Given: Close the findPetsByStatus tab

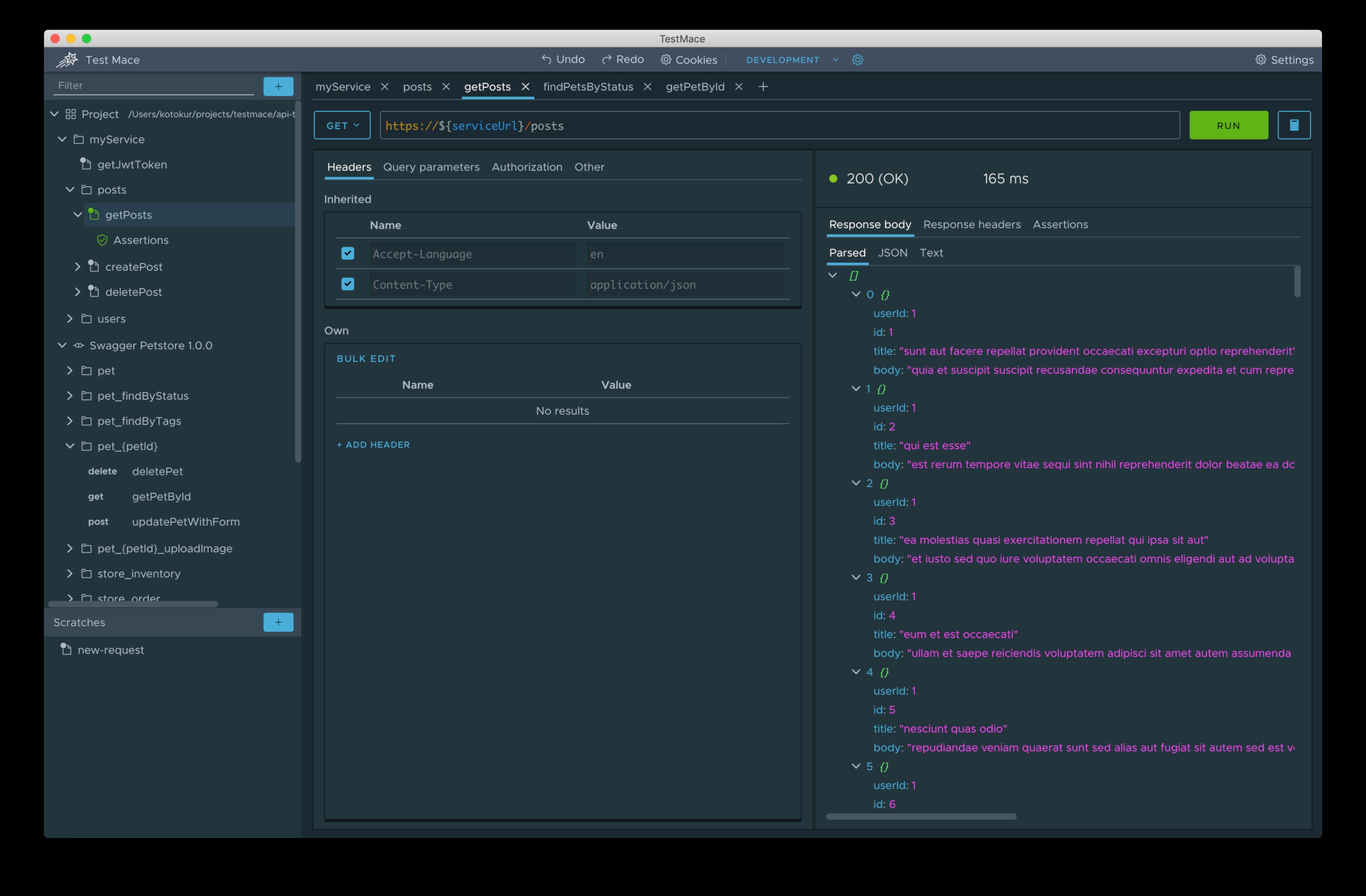Looking at the screenshot, I should click(647, 87).
